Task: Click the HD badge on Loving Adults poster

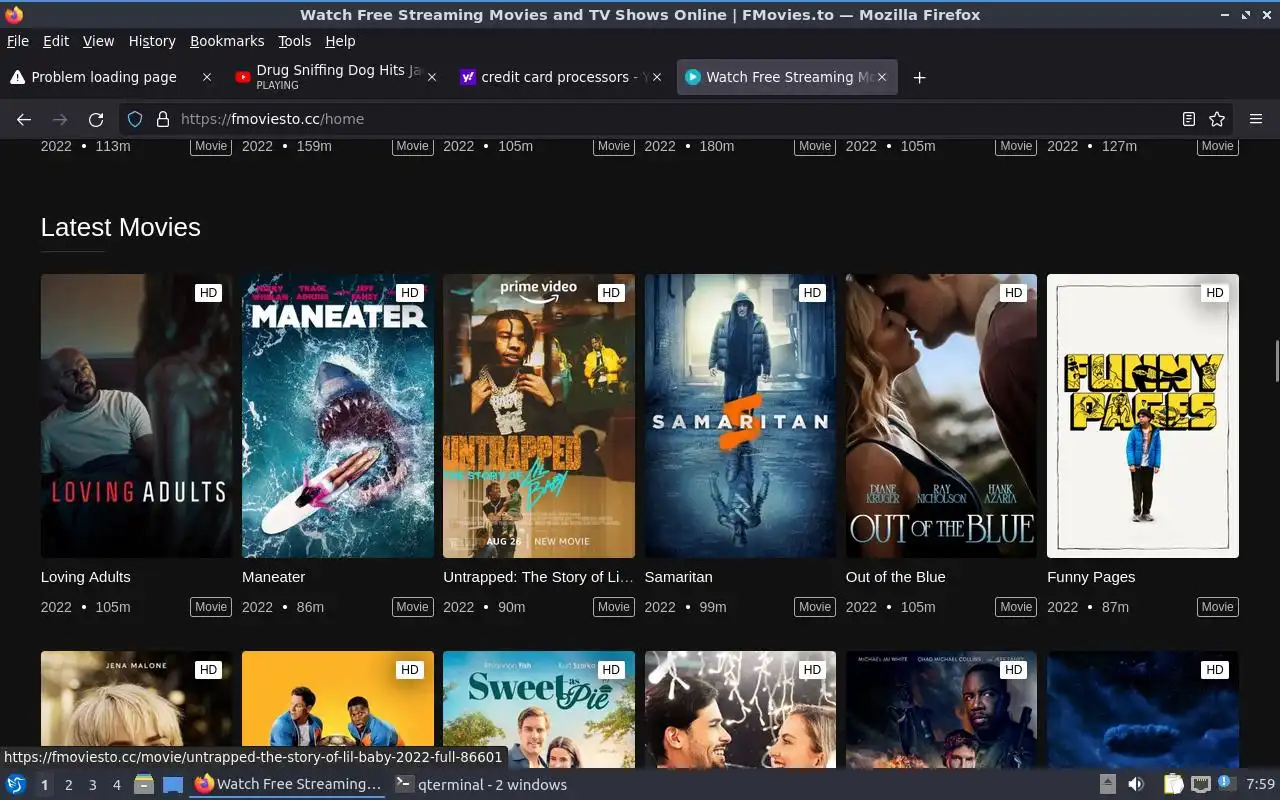Action: coord(208,293)
